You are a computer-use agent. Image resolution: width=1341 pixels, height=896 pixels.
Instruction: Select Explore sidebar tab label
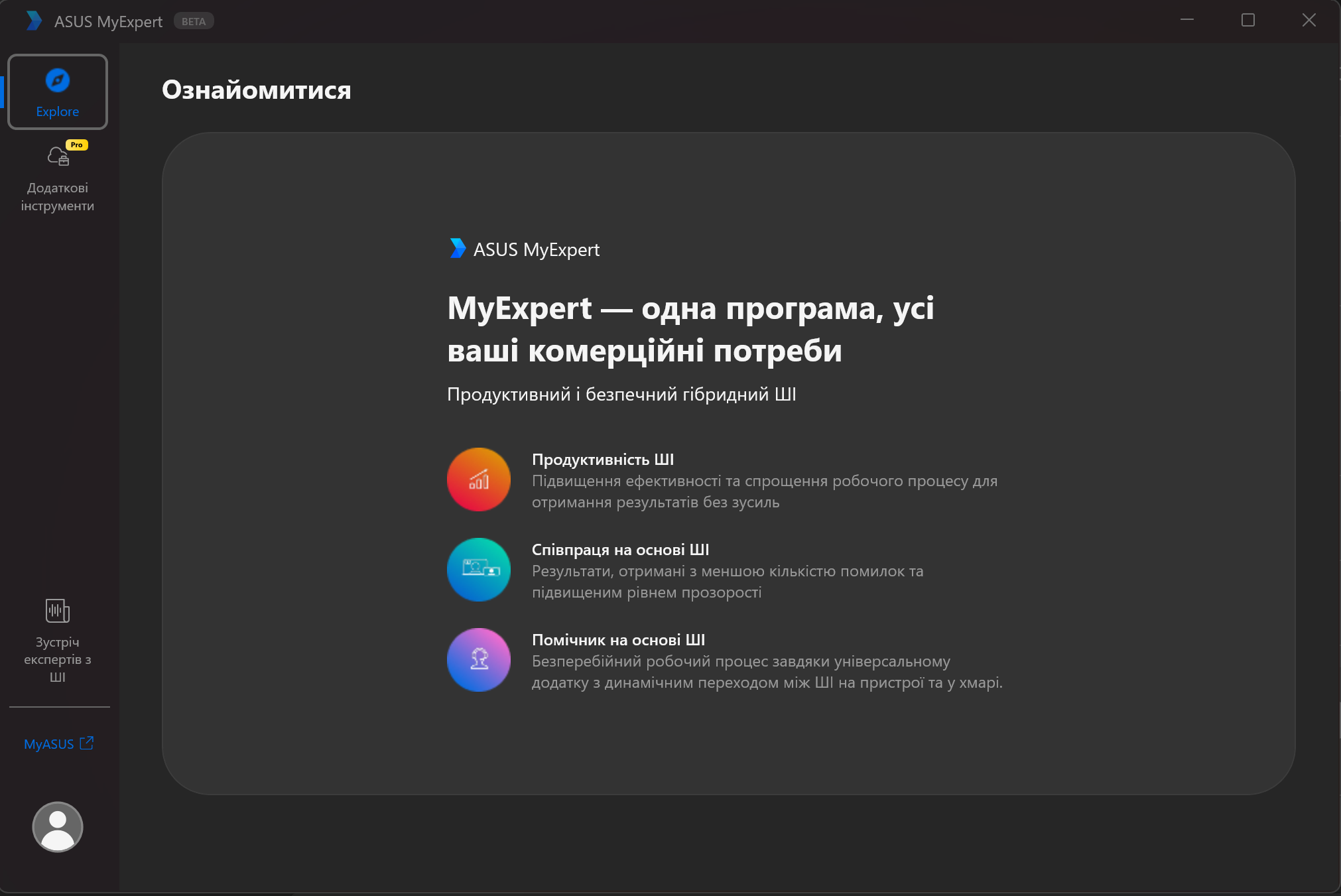[x=58, y=111]
